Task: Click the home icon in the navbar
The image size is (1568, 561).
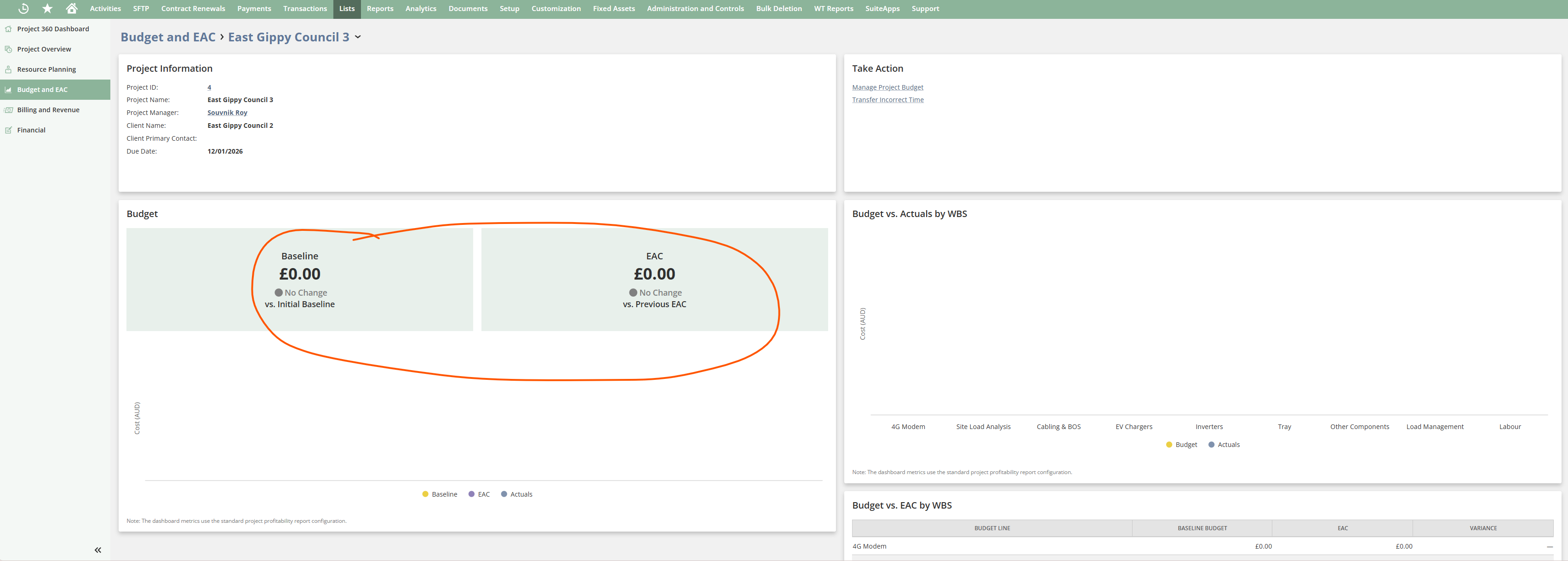Action: point(71,9)
